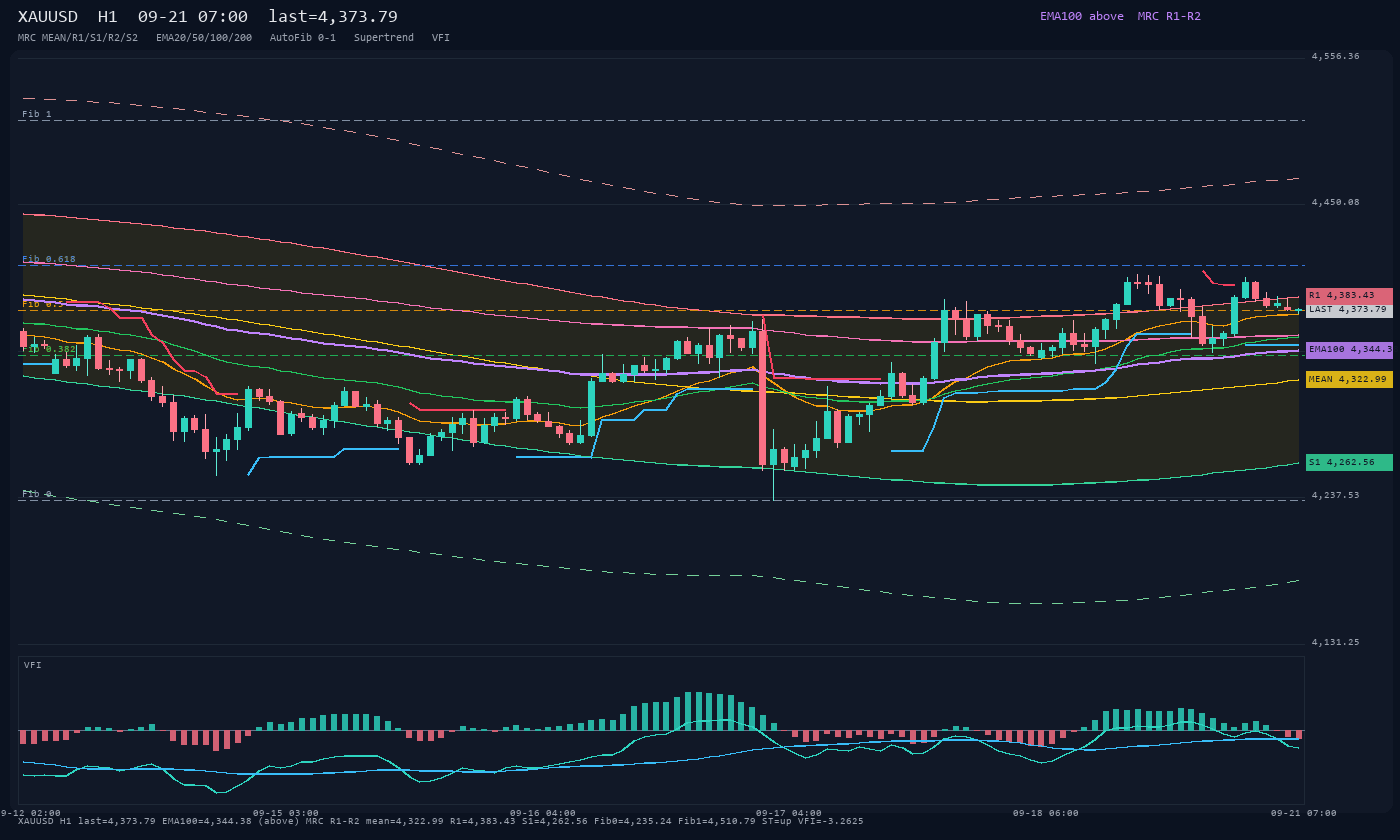This screenshot has height=840, width=1400.
Task: Click the bottom summary line starting 'XAUUSD H1 last='
Action: (x=441, y=821)
